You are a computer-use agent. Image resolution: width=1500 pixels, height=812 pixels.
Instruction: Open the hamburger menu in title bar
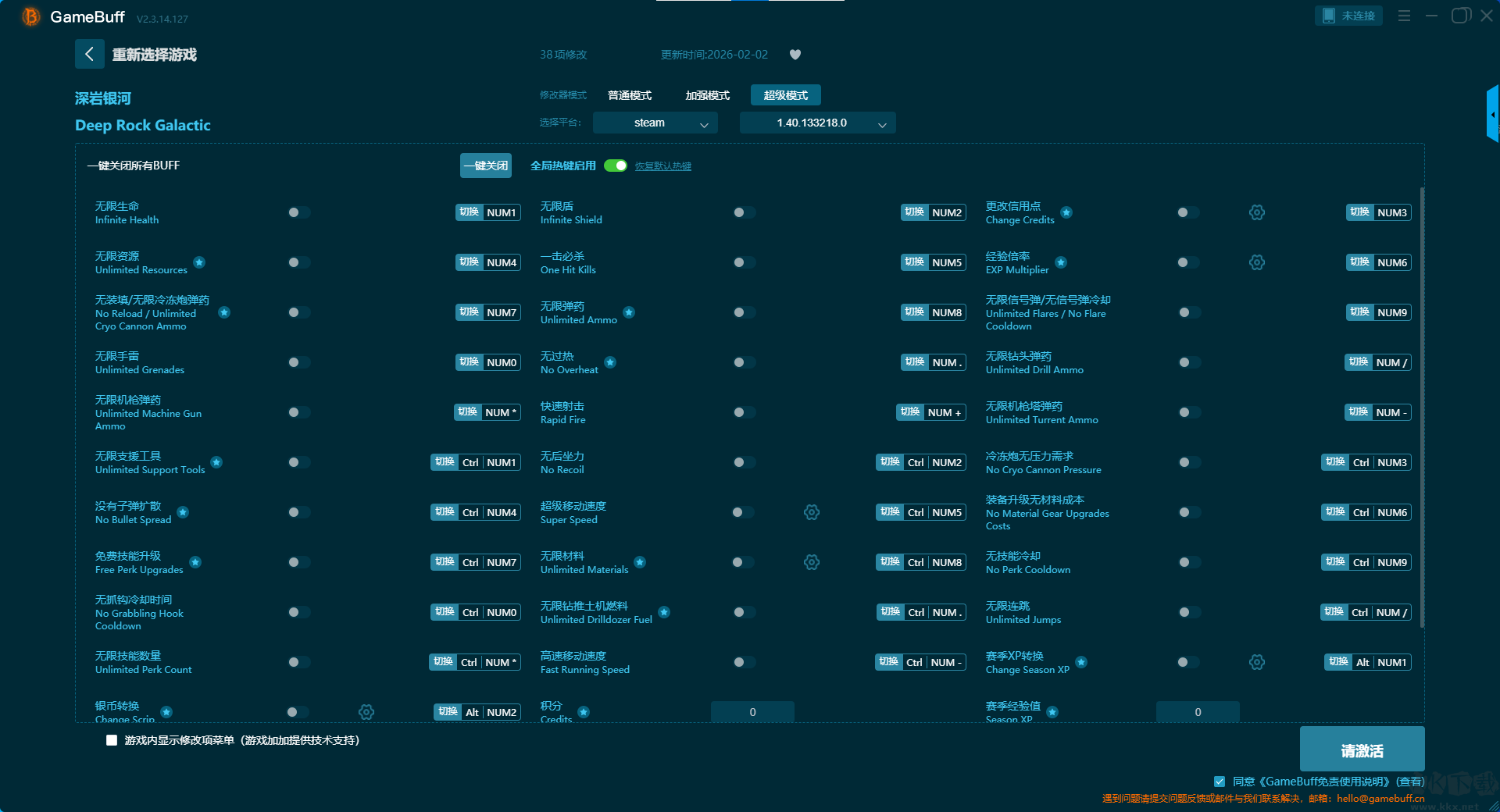tap(1404, 16)
